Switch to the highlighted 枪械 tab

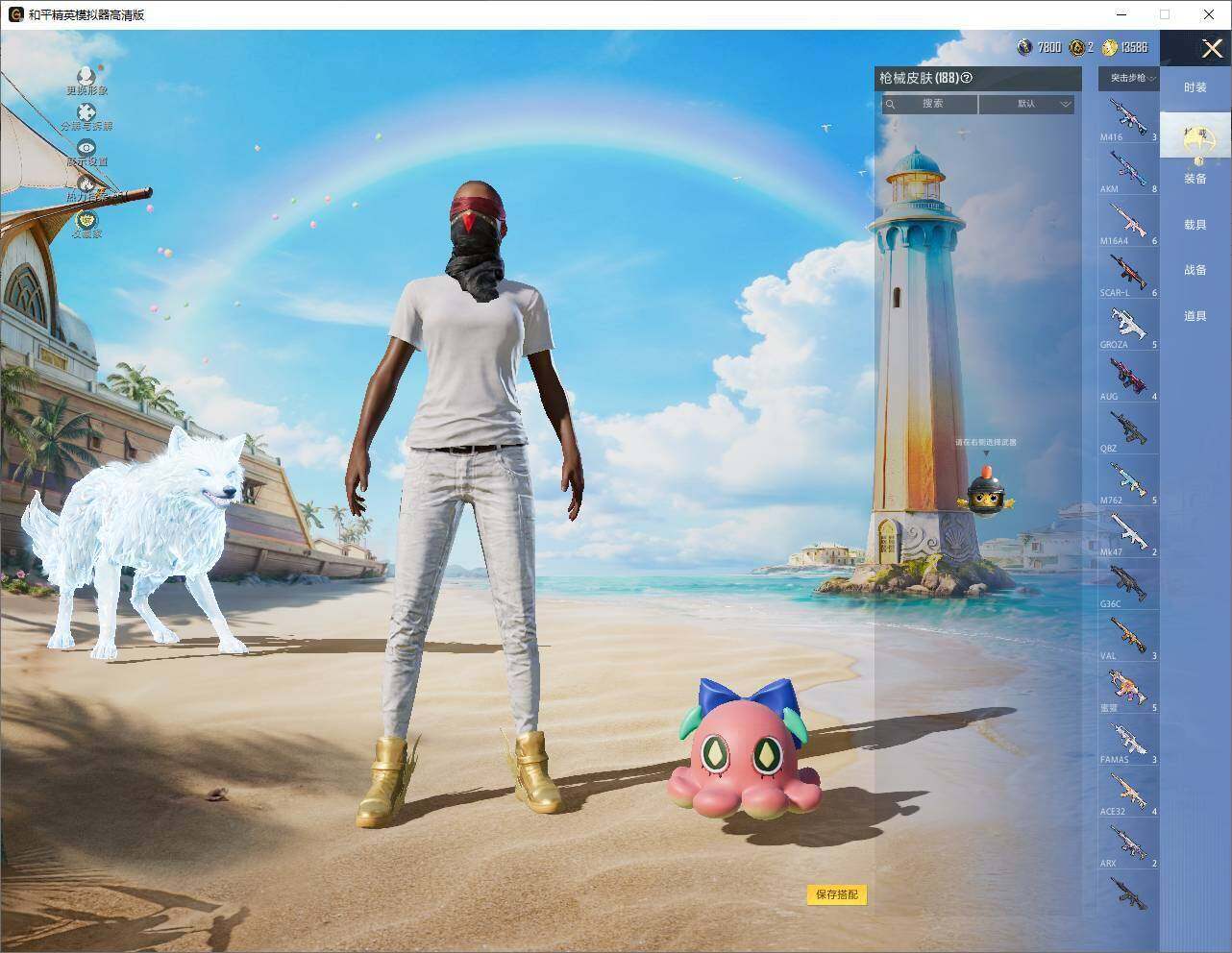(x=1195, y=134)
